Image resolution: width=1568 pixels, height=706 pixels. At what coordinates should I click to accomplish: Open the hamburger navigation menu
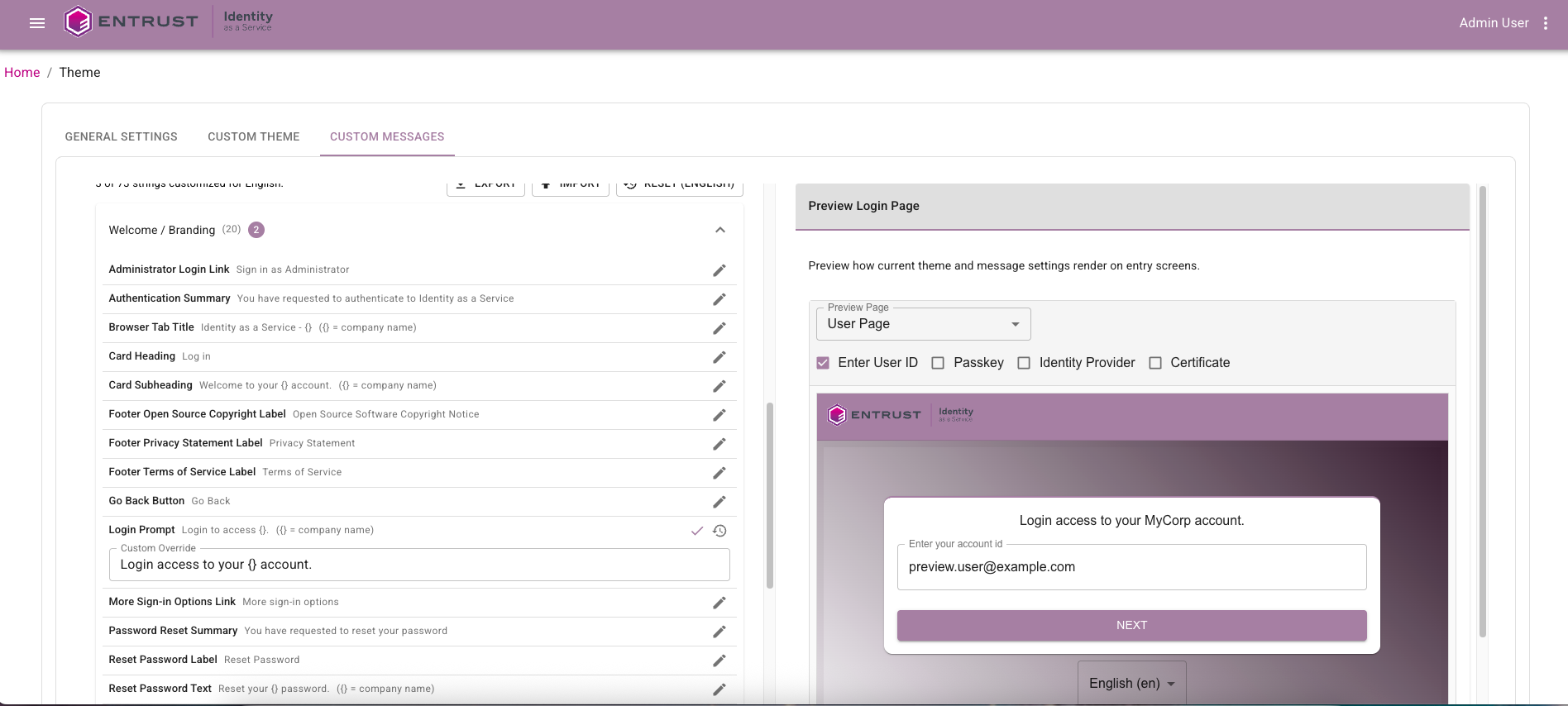pyautogui.click(x=37, y=23)
